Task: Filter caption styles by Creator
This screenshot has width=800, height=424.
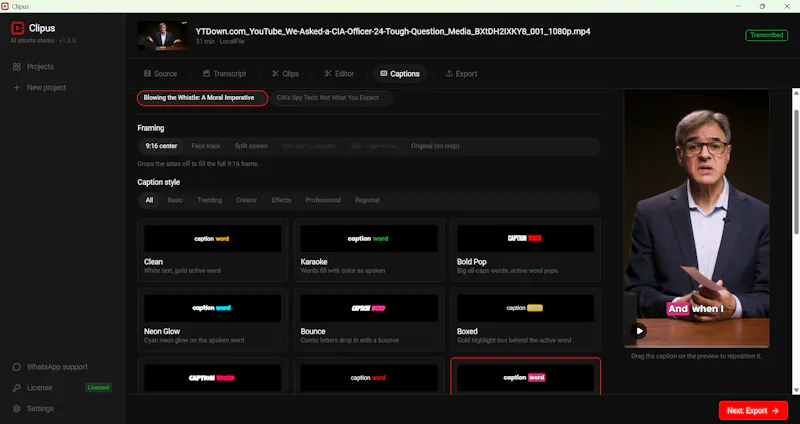Action: [x=246, y=200]
